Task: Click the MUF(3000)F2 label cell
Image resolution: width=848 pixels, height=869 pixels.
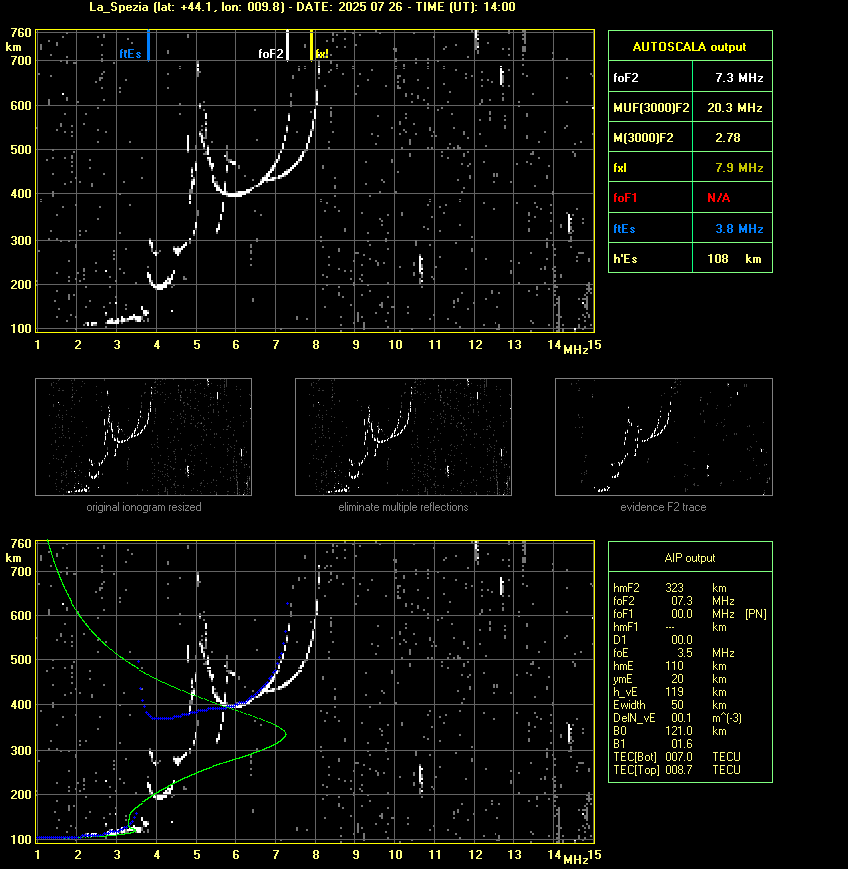Action: (651, 108)
